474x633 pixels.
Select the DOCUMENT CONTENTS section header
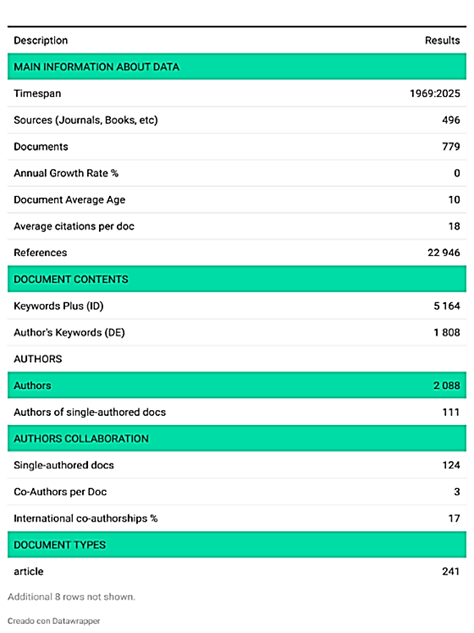tap(237, 279)
